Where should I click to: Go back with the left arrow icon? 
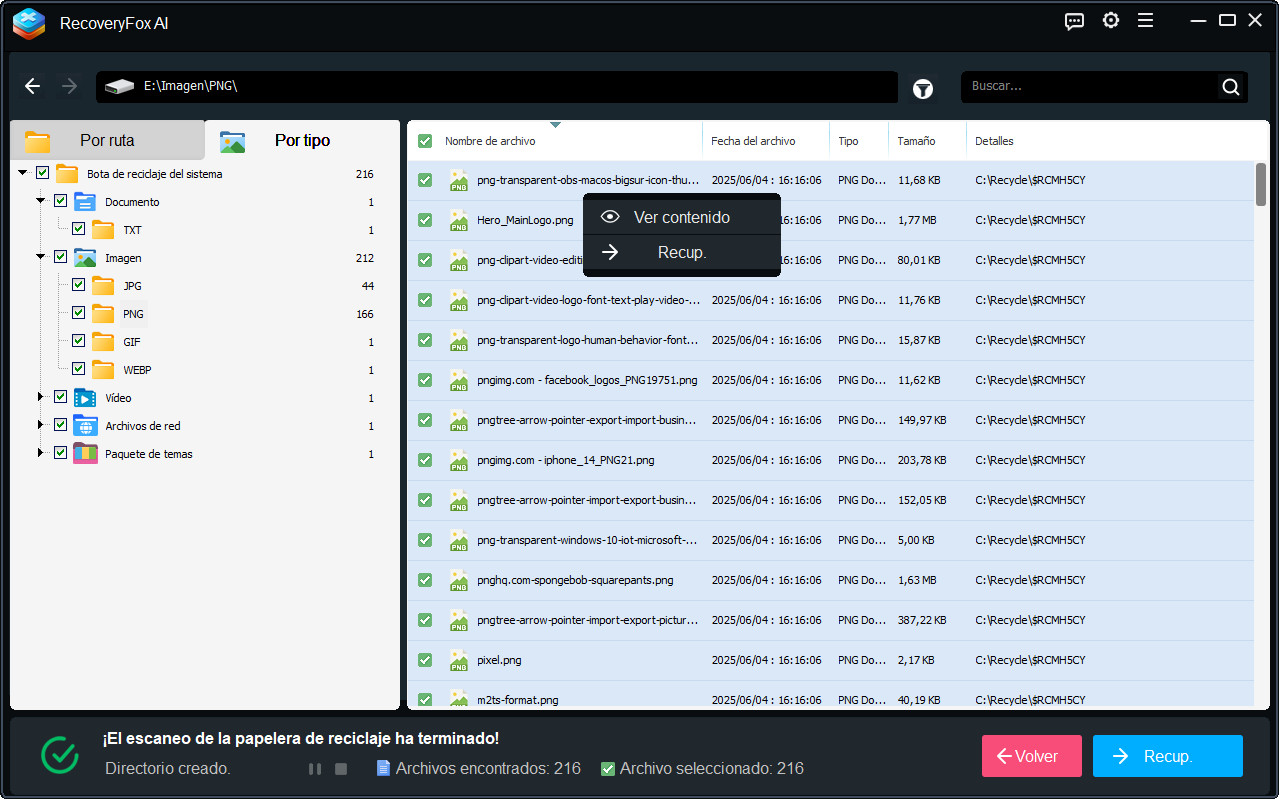33,87
